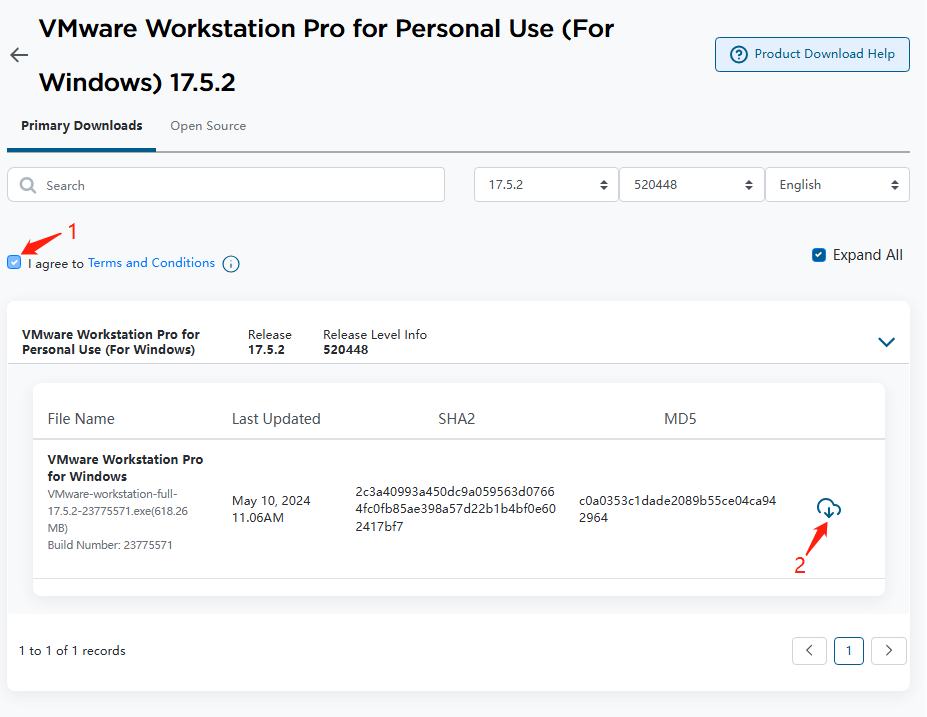Open the Terms and Conditions link
The image size is (927, 717).
point(151,262)
